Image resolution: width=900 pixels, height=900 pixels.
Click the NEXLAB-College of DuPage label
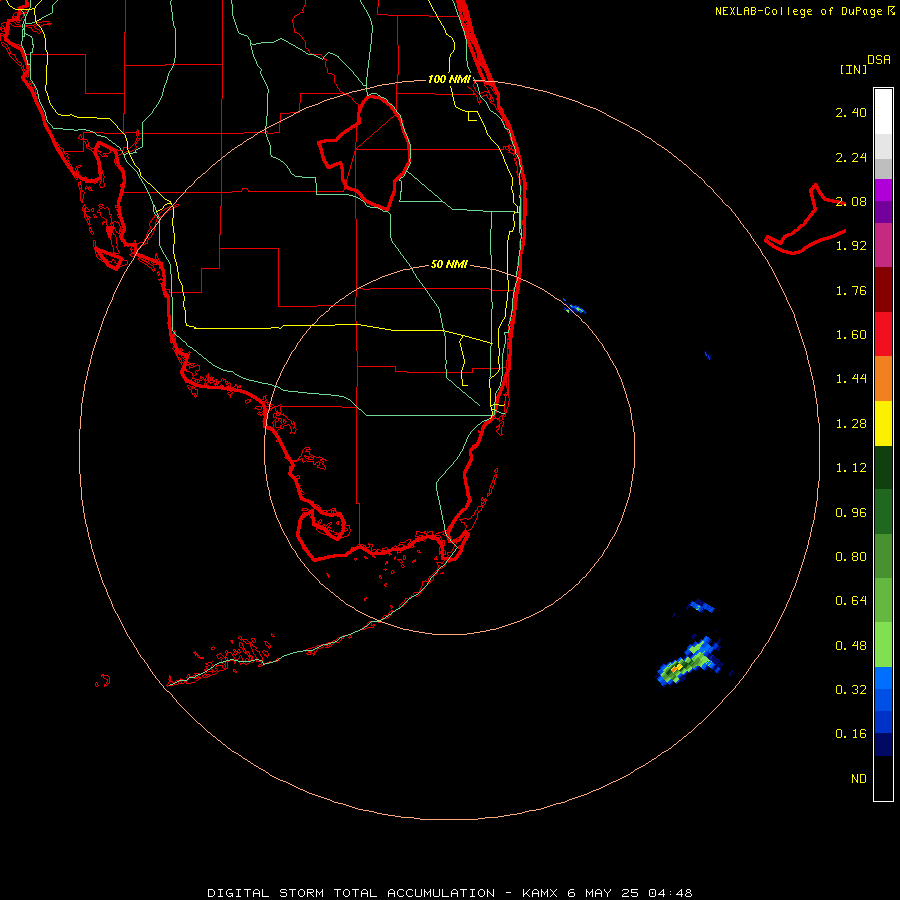pyautogui.click(x=799, y=11)
